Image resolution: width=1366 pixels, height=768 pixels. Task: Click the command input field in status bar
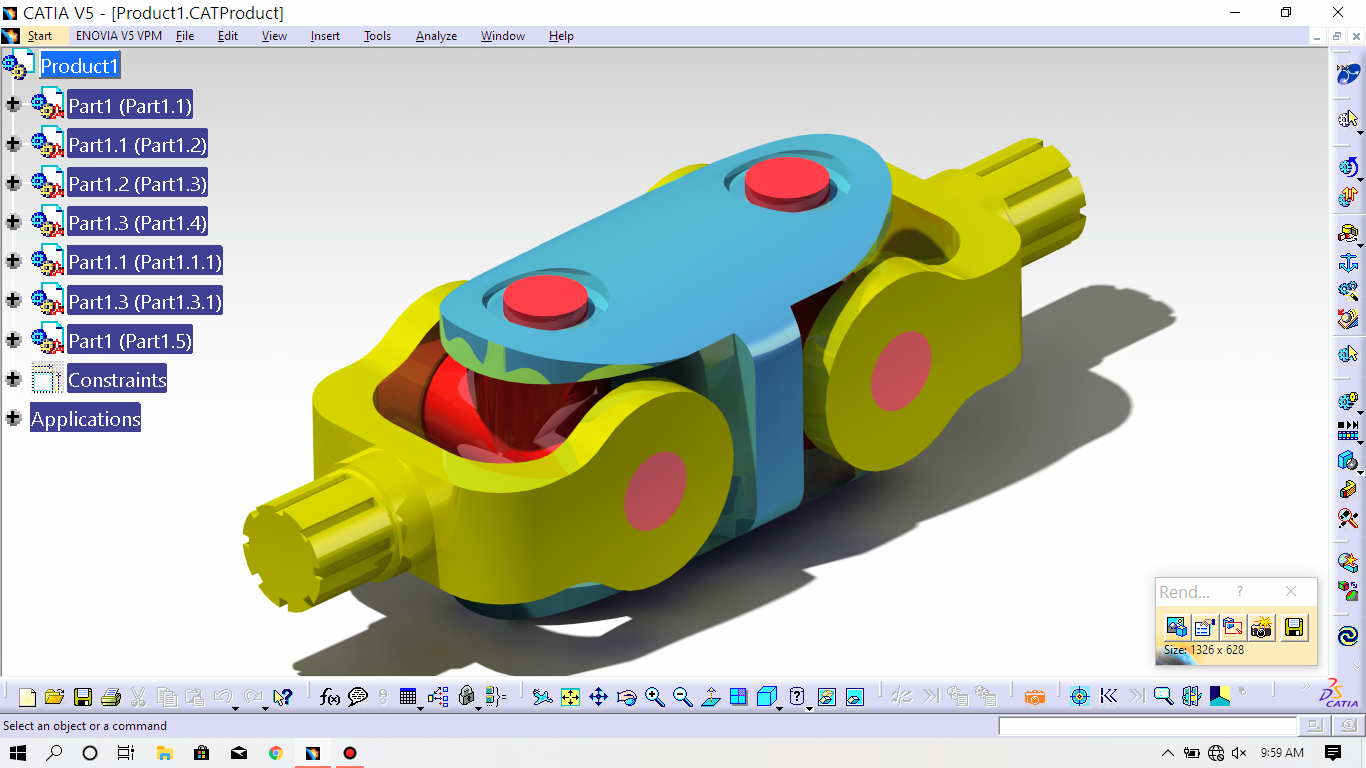[x=1147, y=726]
